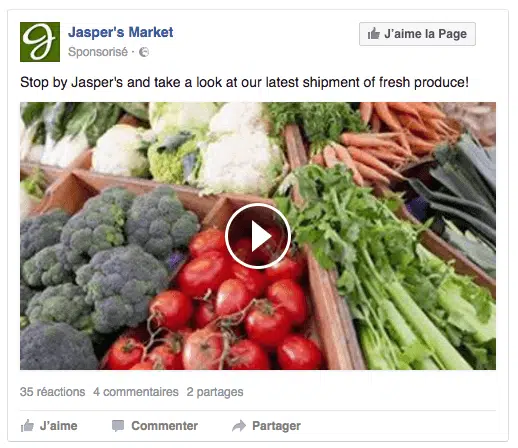The image size is (518, 448).
Task: Play the vegetable market video
Action: click(258, 236)
